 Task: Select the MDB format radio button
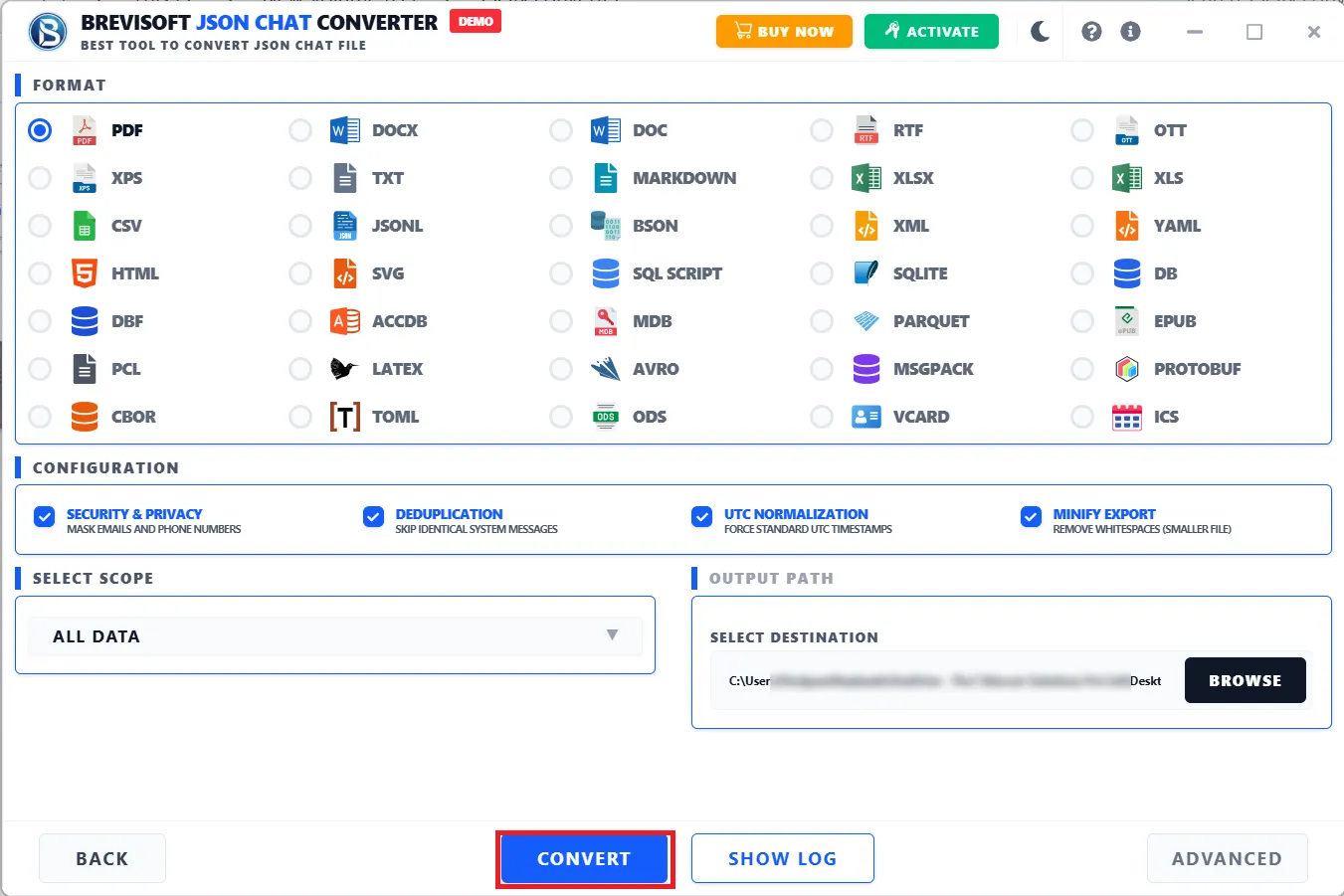561,321
